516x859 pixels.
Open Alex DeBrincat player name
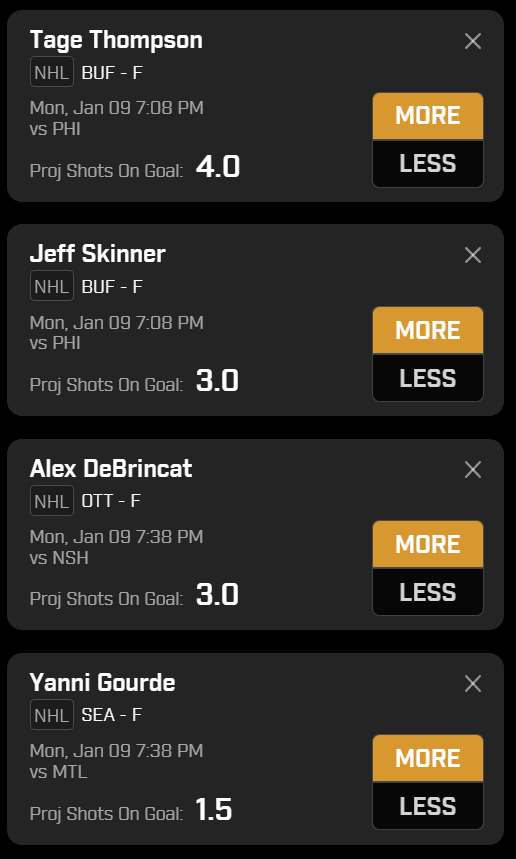[x=111, y=469]
